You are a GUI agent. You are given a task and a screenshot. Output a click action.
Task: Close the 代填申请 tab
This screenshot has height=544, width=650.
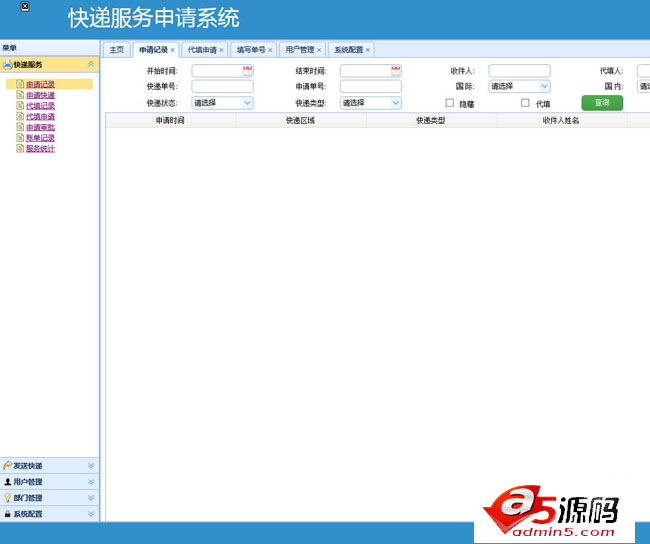221,50
